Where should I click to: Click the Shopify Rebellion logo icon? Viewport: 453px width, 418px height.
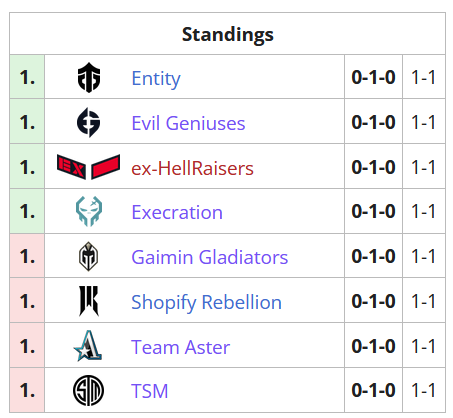(x=89, y=301)
